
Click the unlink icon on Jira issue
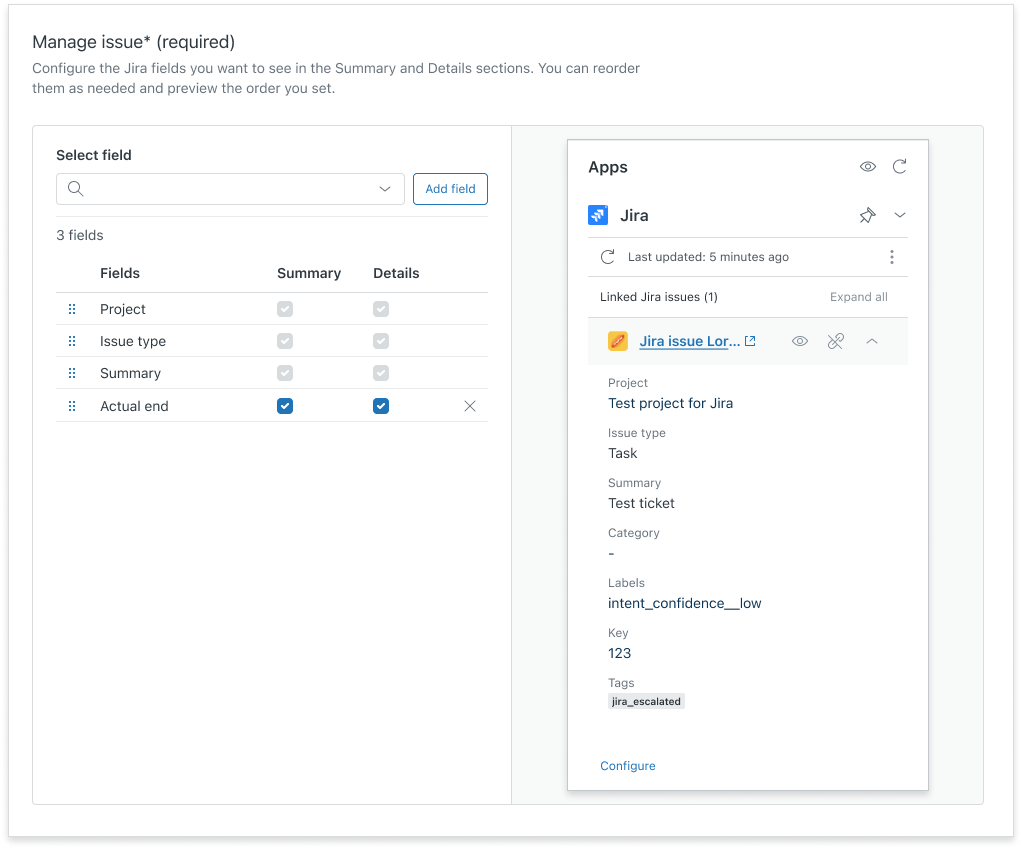coord(836,341)
